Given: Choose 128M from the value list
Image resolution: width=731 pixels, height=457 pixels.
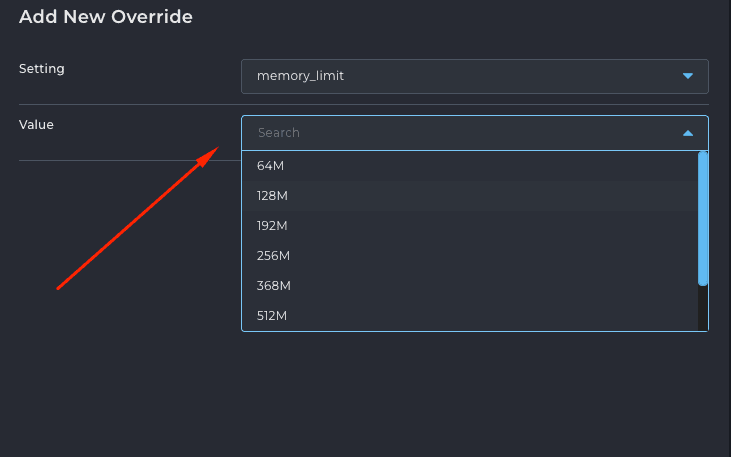Looking at the screenshot, I should coord(469,196).
